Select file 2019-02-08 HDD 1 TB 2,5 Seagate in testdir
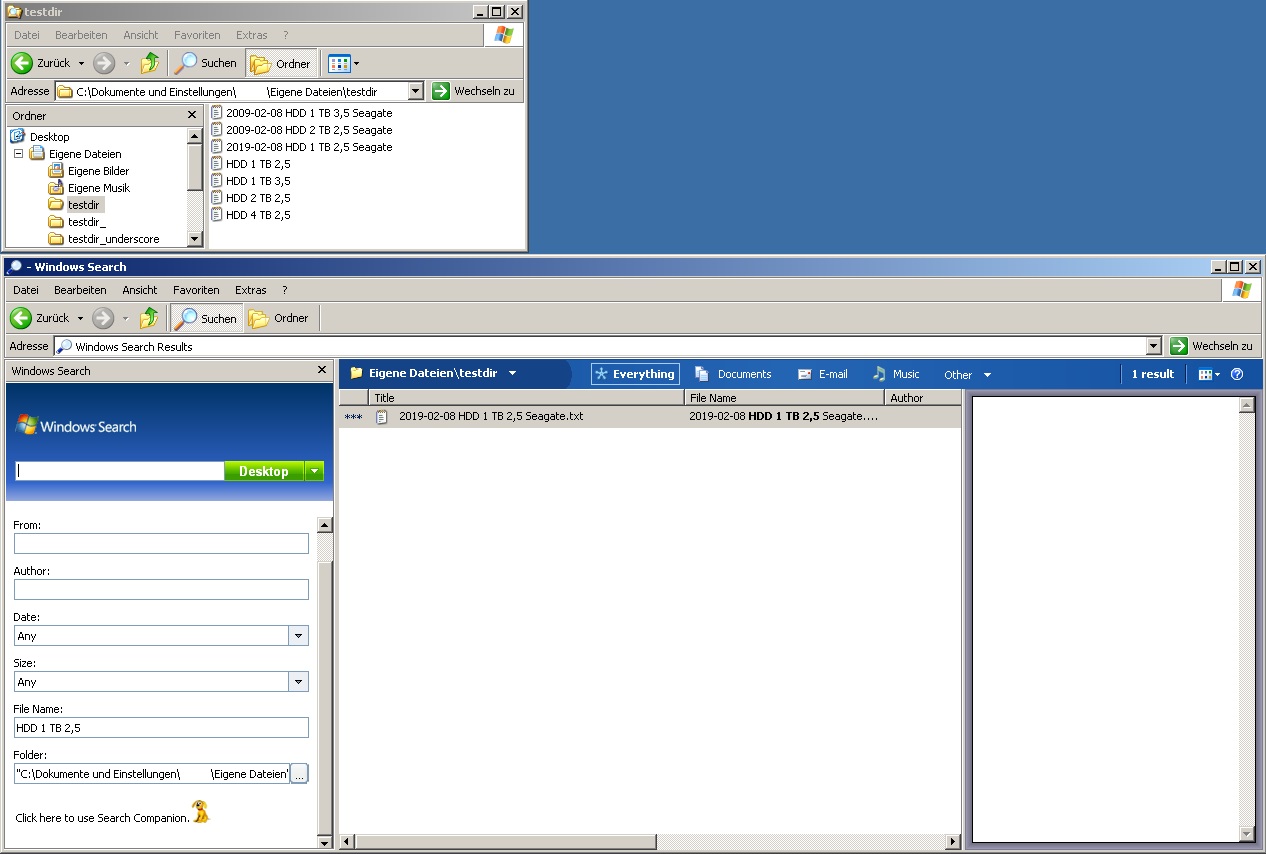This screenshot has width=1266, height=854. (x=302, y=147)
